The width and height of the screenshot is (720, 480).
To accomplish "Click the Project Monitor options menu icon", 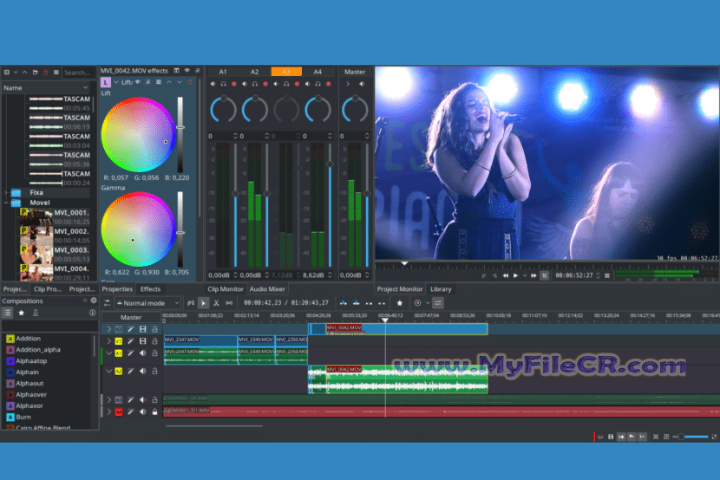I will [x=607, y=276].
